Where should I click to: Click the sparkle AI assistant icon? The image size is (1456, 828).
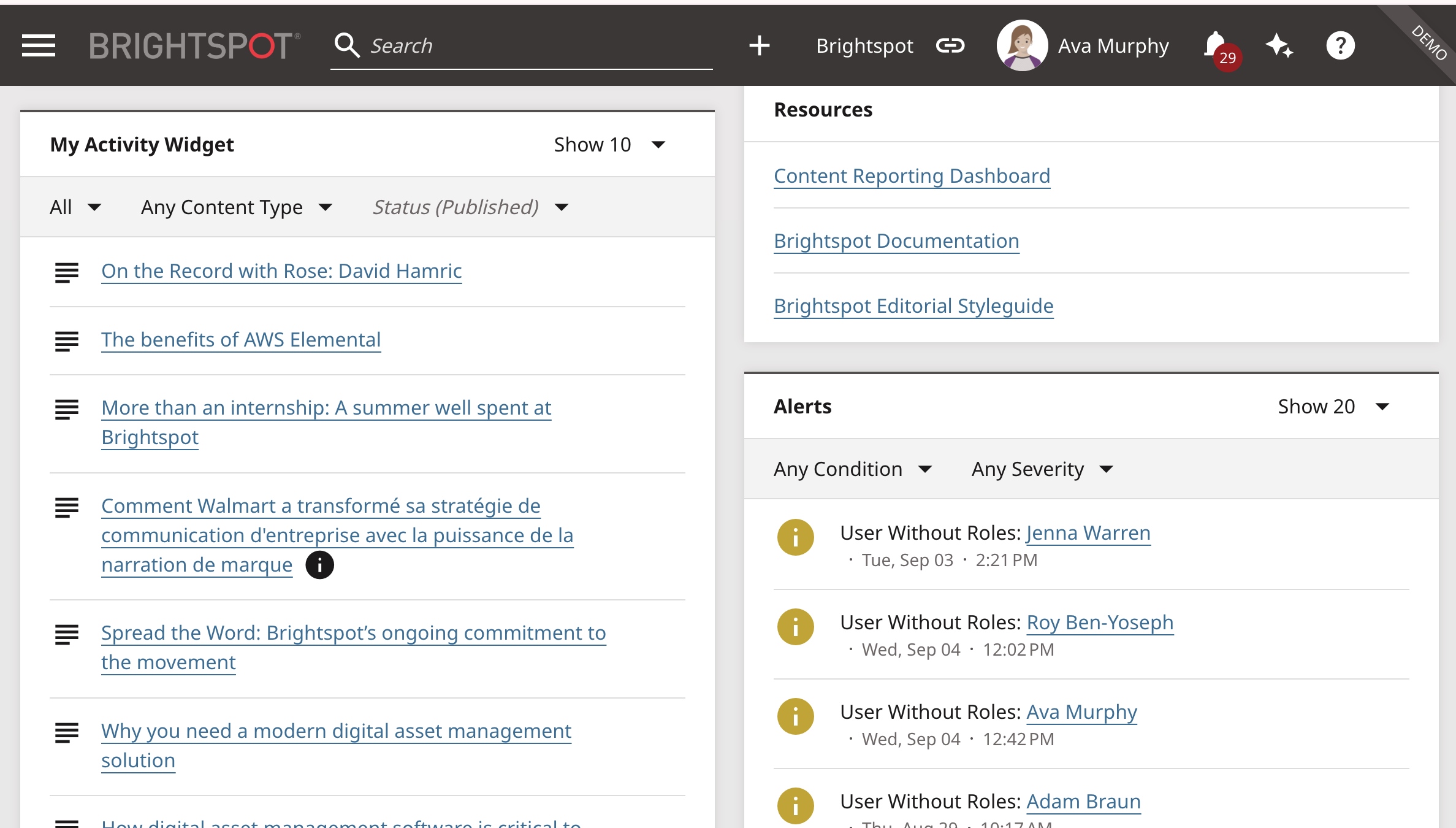[x=1279, y=45]
